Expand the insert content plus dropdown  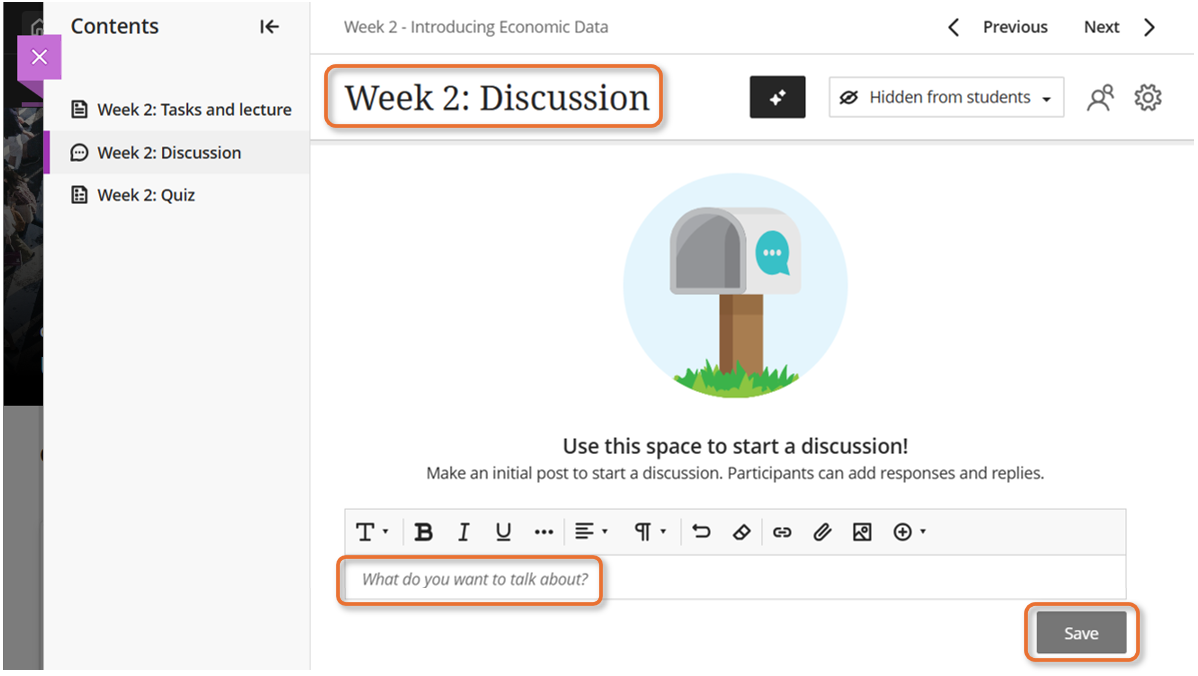(909, 532)
